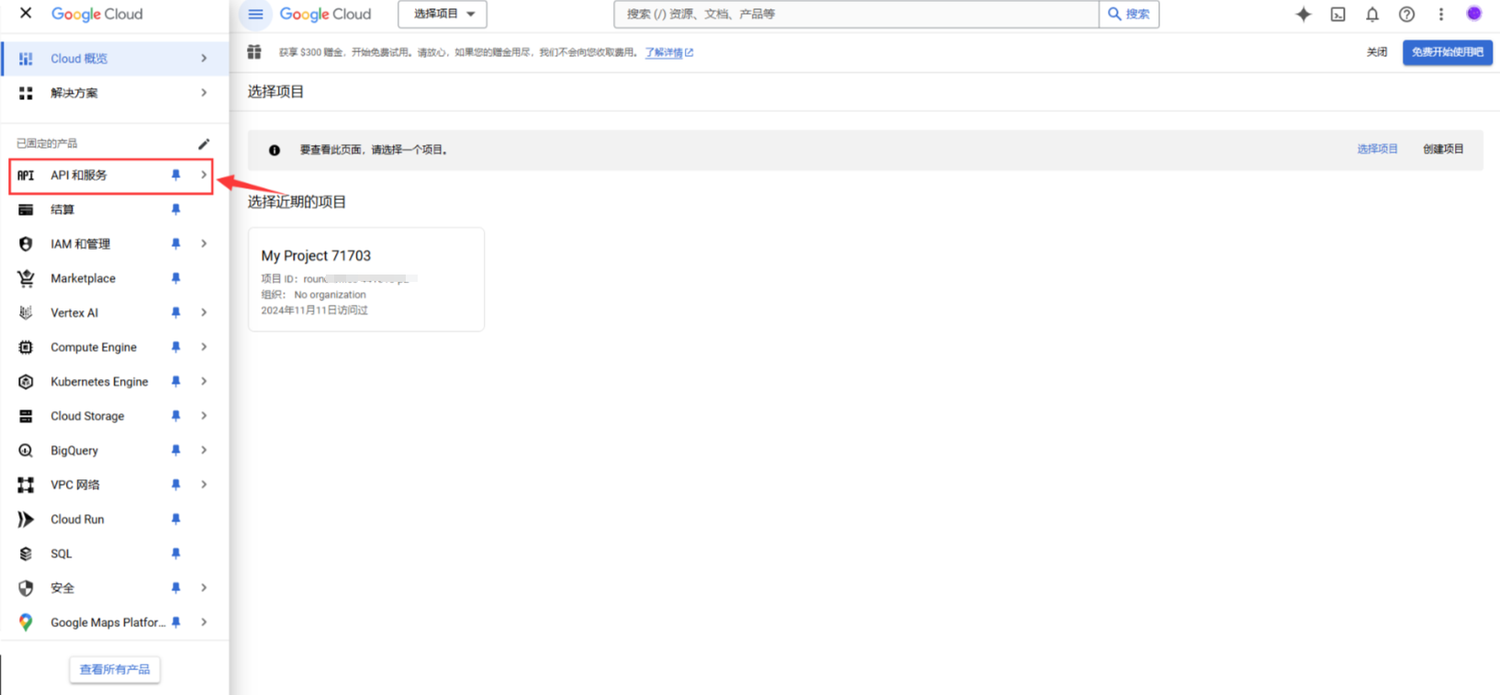The height and width of the screenshot is (695, 1500).
Task: Open the help question mark icon
Action: pos(1407,14)
